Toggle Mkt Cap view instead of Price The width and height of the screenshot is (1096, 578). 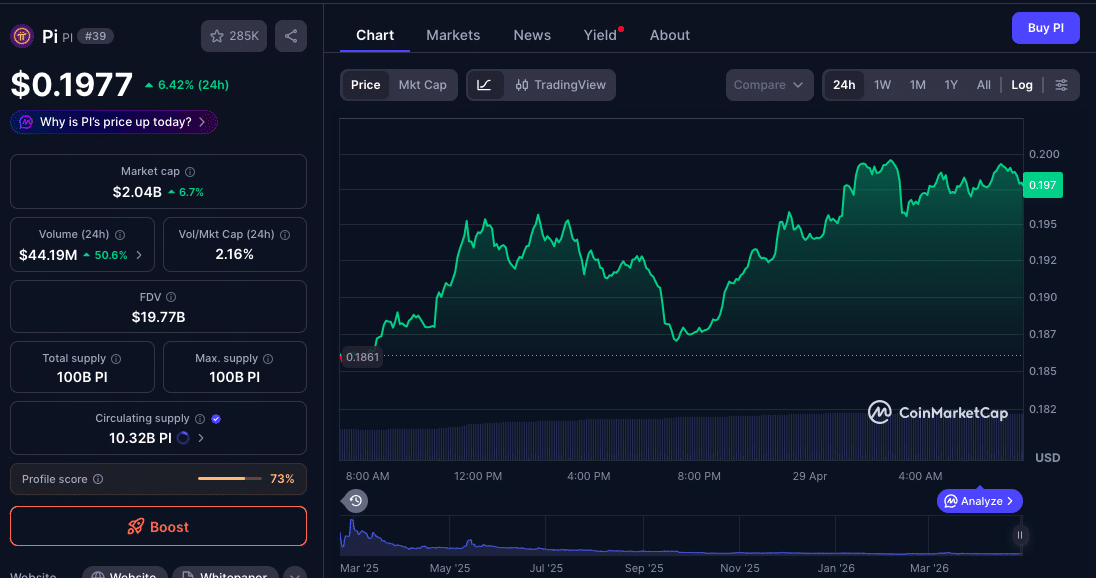click(422, 85)
